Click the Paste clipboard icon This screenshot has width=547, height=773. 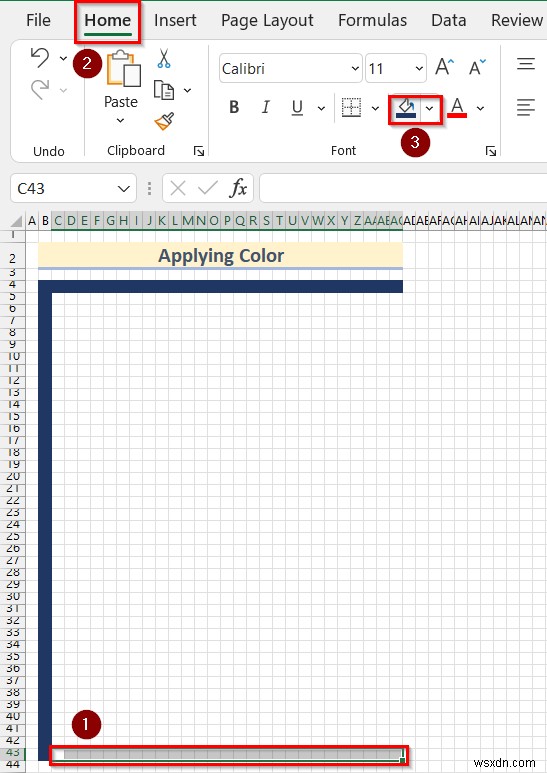[x=124, y=69]
